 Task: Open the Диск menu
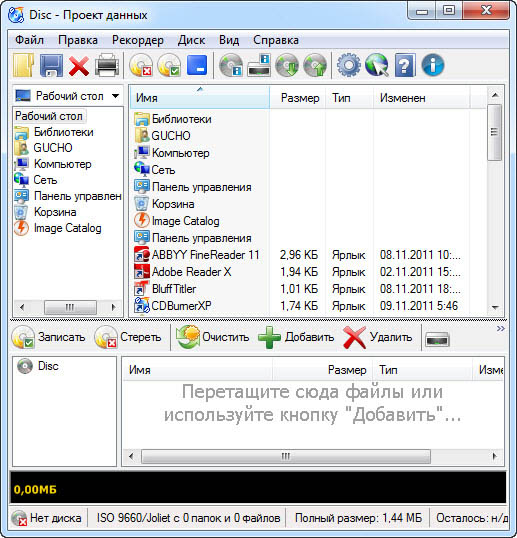(191, 40)
